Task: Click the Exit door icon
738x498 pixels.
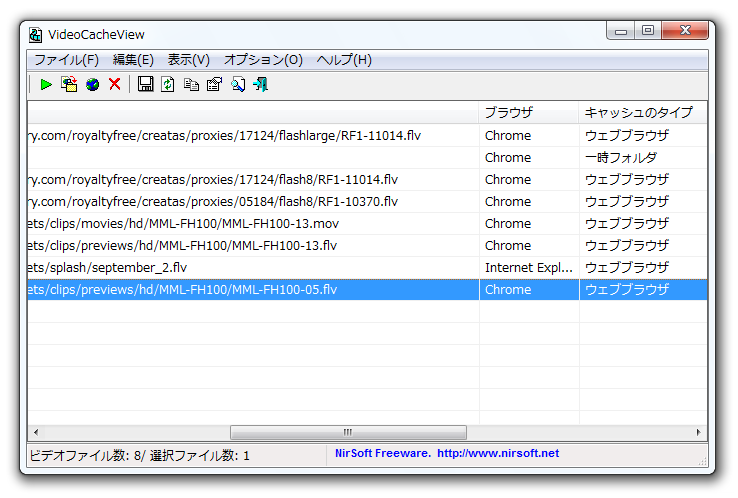Action: [261, 85]
